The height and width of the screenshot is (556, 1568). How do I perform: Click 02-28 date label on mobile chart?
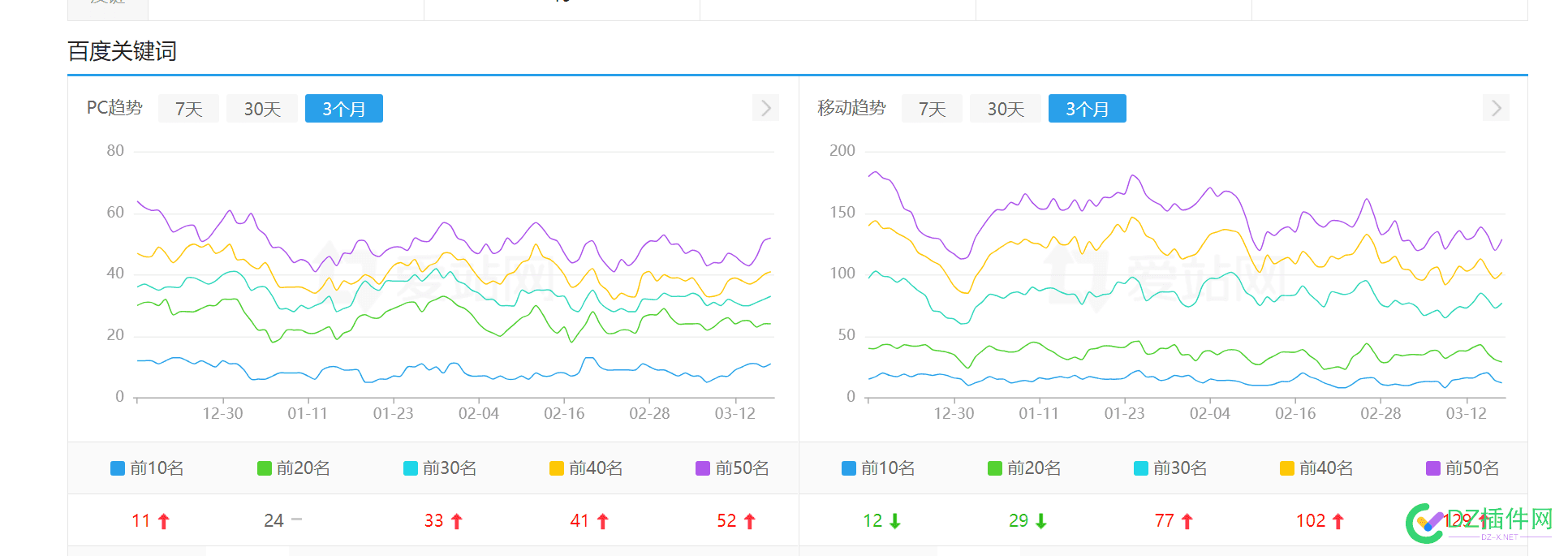coord(1381,414)
